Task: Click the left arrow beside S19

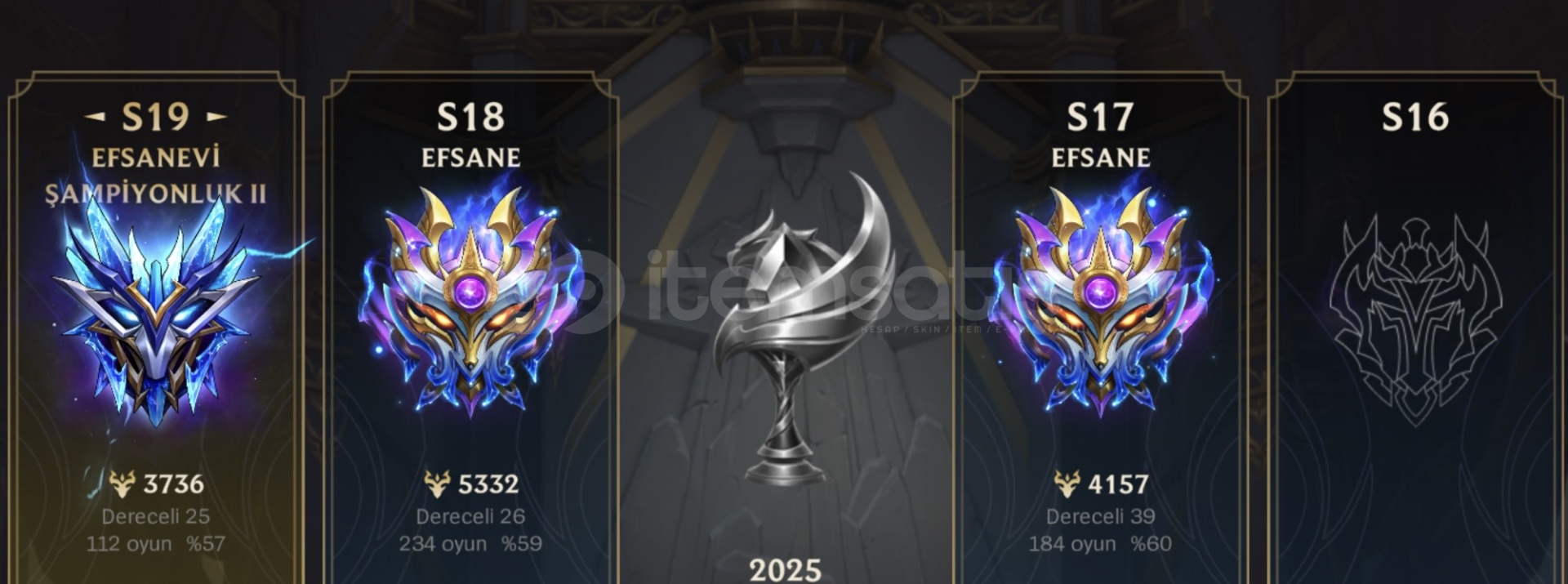Action: coord(95,117)
